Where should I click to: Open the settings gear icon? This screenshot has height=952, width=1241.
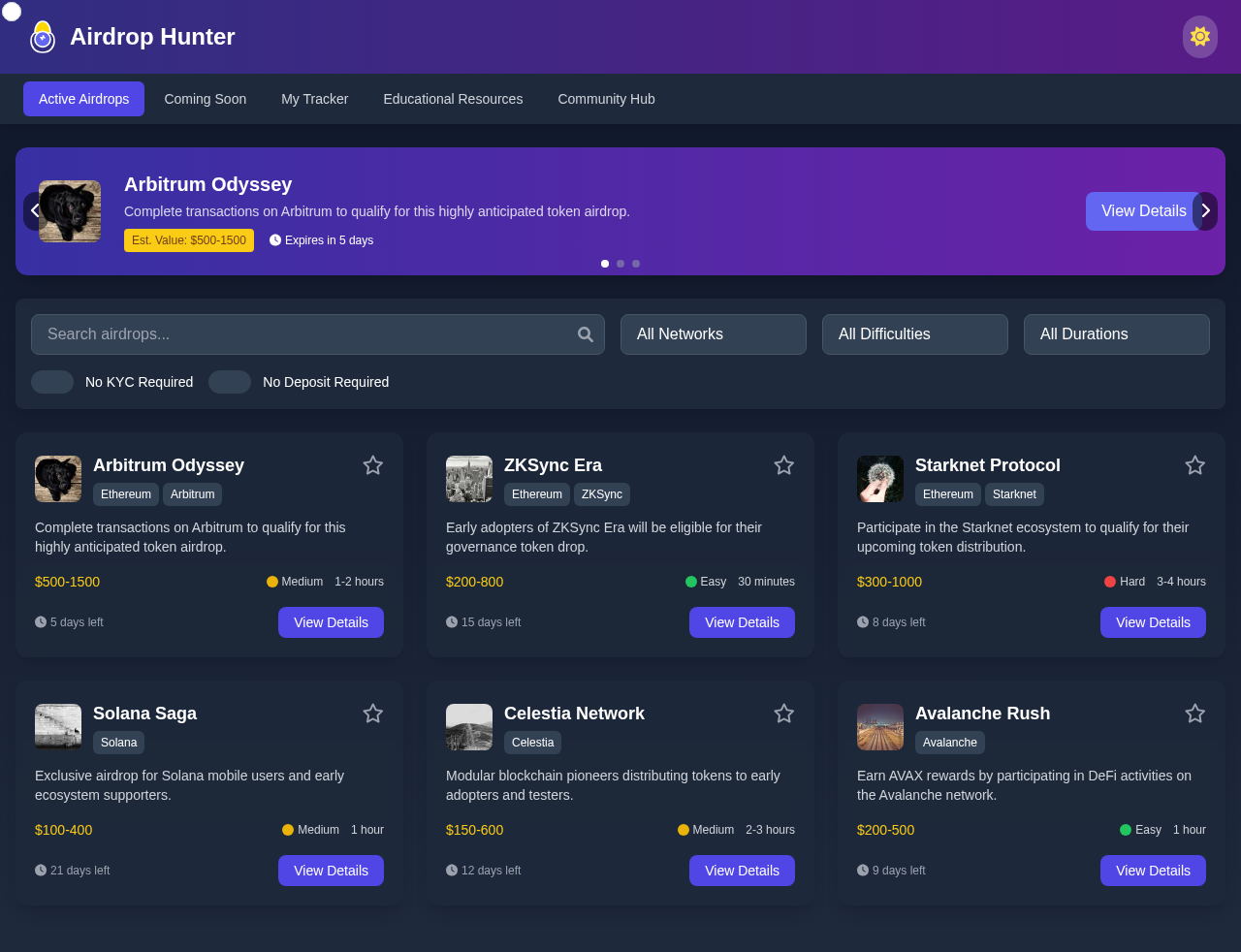click(1199, 37)
